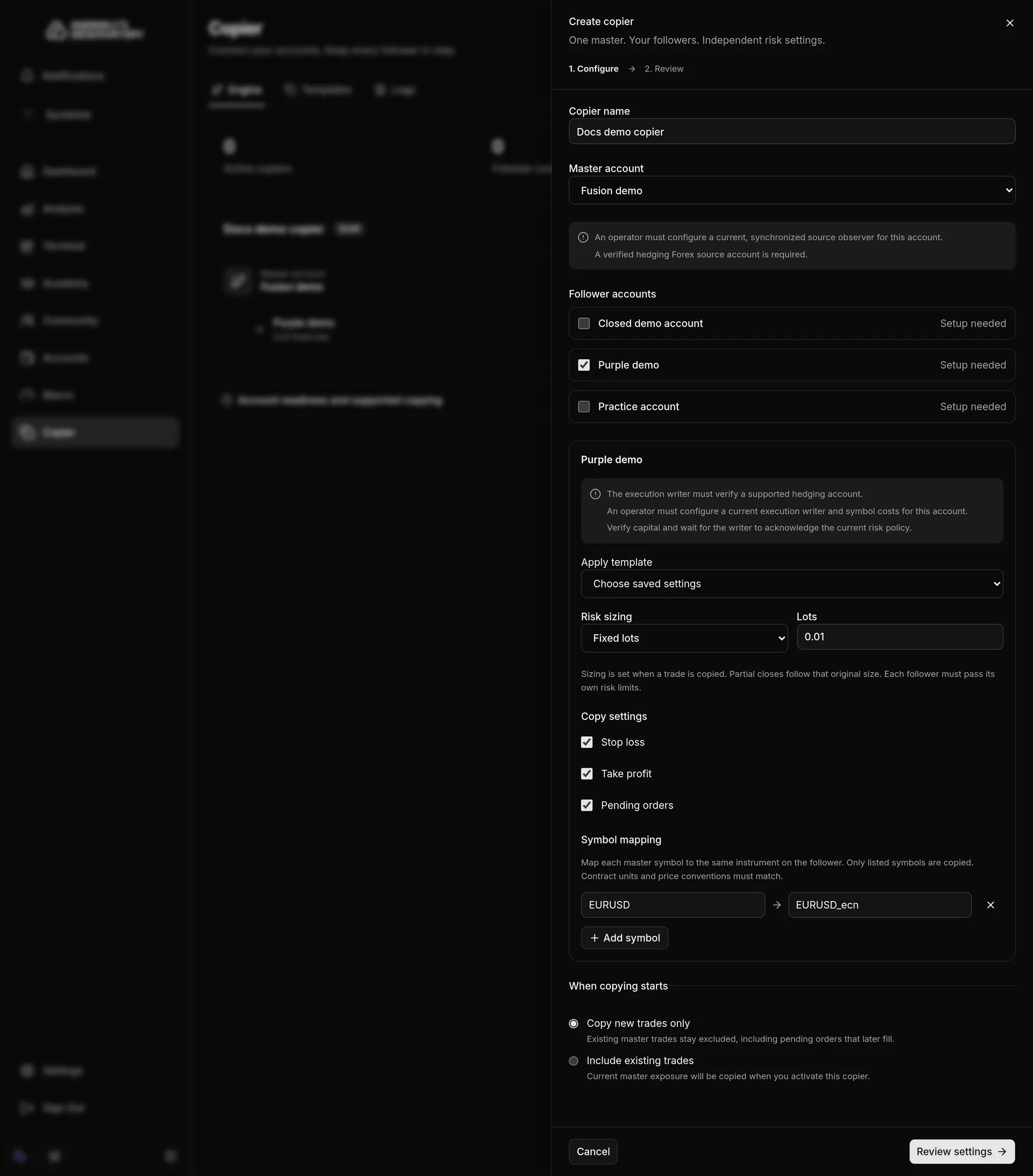Viewport: 1033px width, 1176px height.
Task: Toggle the Stop loss checkbox
Action: 587,742
